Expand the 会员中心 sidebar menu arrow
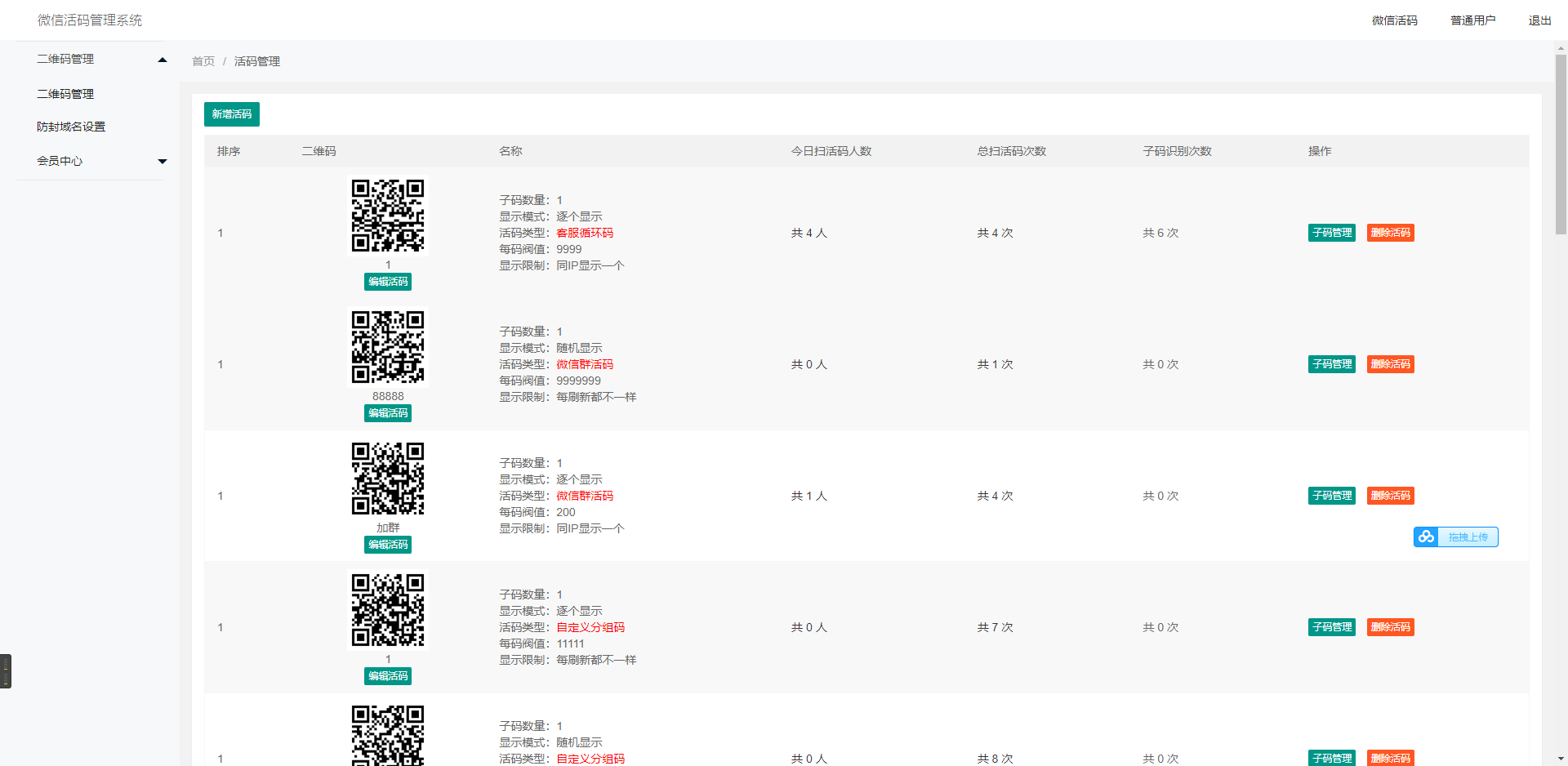1568x766 pixels. pos(163,162)
